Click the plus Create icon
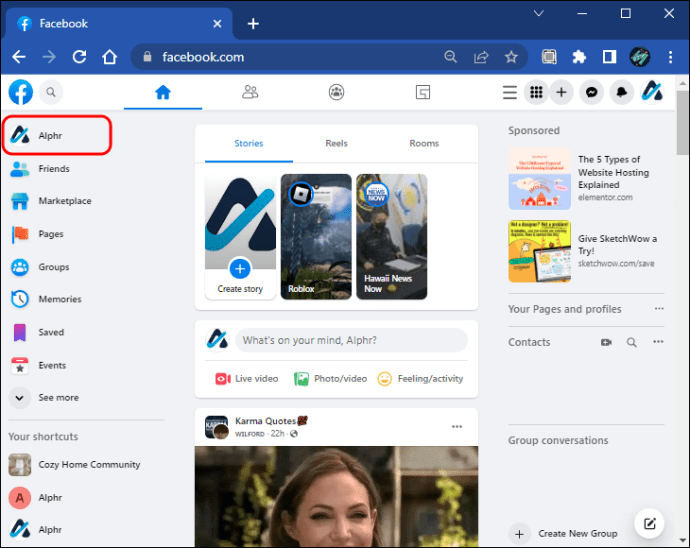 (562, 92)
